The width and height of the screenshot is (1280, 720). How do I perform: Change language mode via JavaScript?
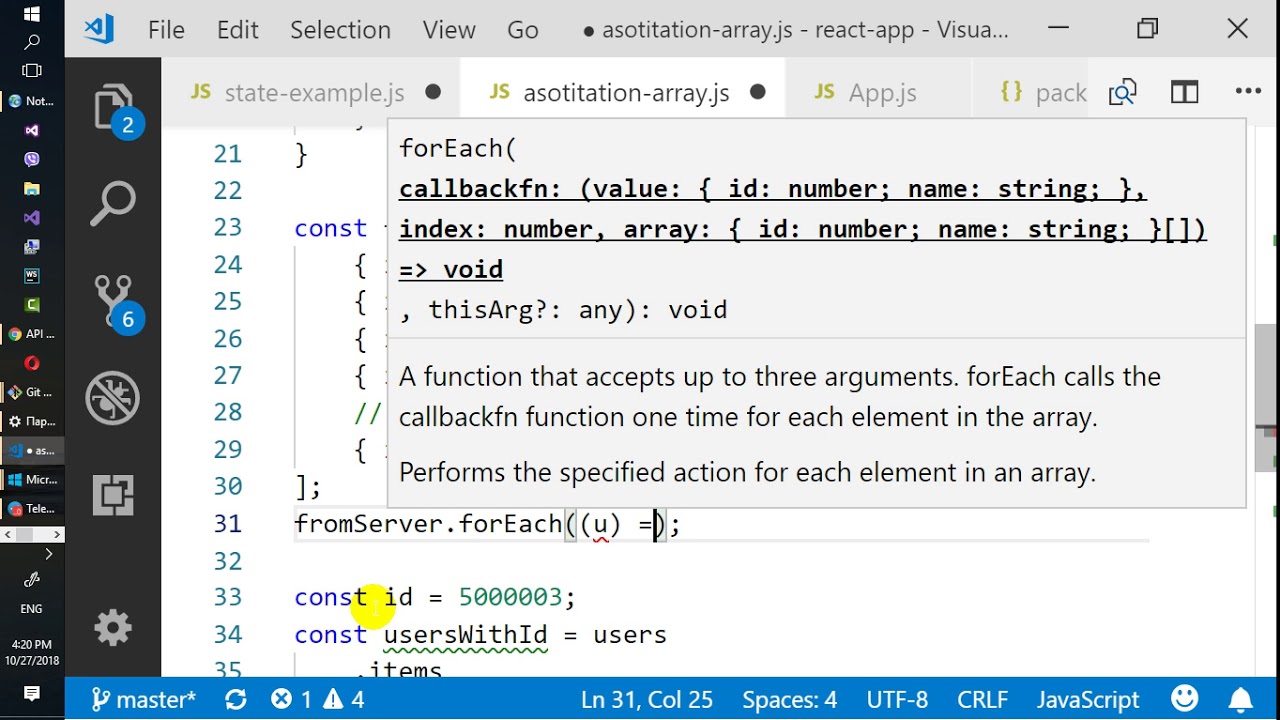click(x=1088, y=699)
